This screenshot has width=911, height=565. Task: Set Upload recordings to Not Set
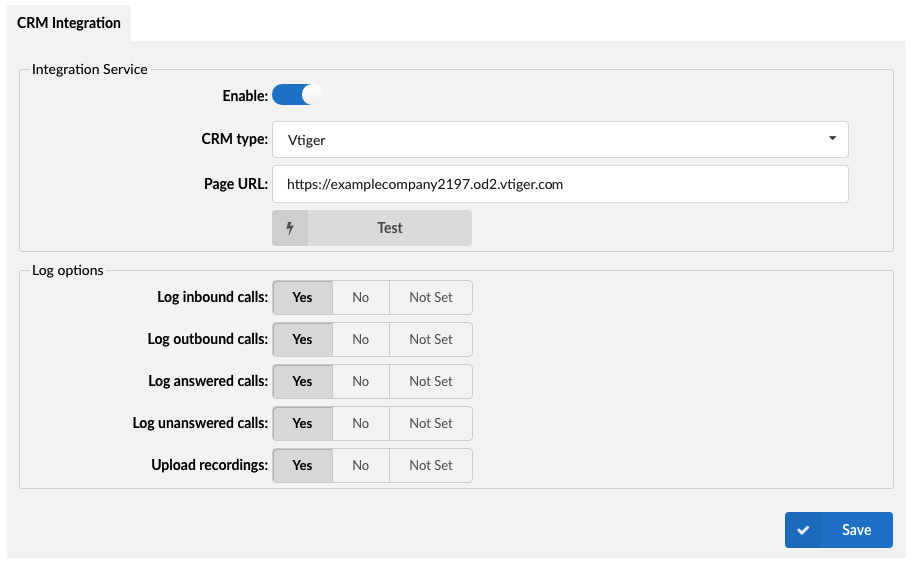pyautogui.click(x=431, y=465)
